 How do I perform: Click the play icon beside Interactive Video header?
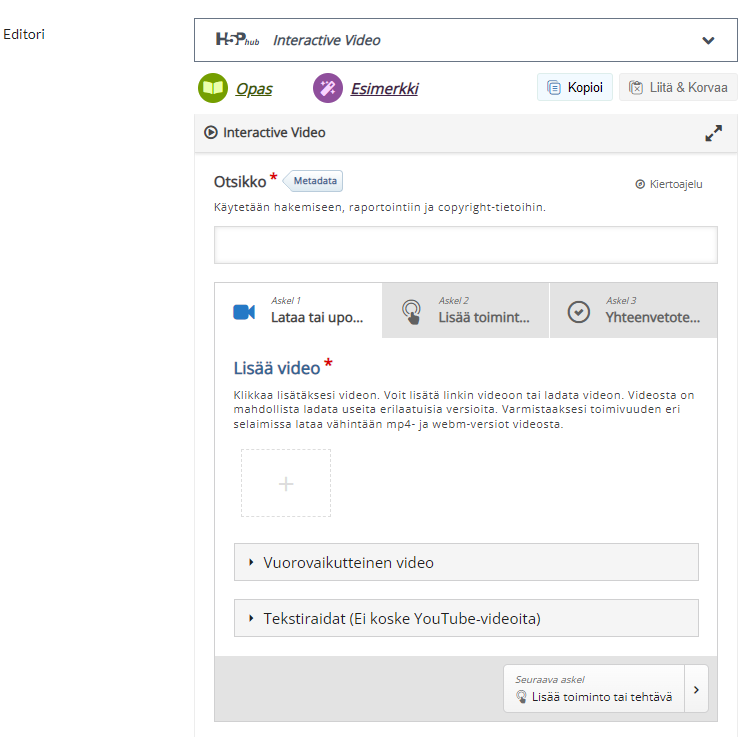tap(210, 132)
